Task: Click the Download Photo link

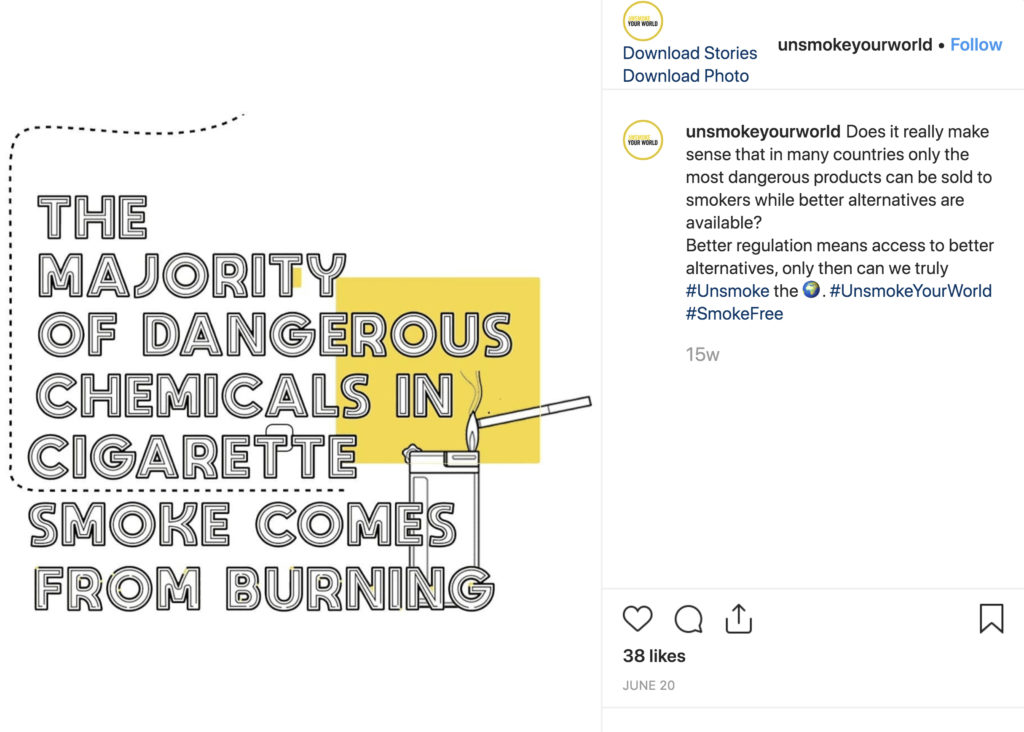Action: point(686,76)
